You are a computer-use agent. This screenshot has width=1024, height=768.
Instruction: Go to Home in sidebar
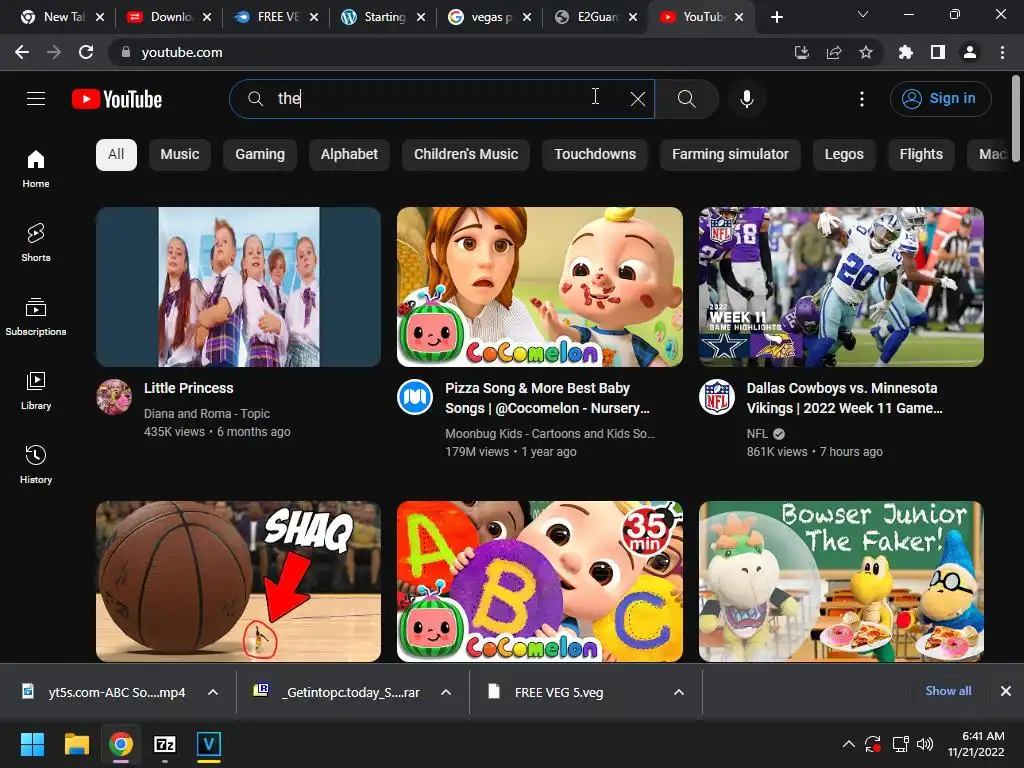(36, 169)
